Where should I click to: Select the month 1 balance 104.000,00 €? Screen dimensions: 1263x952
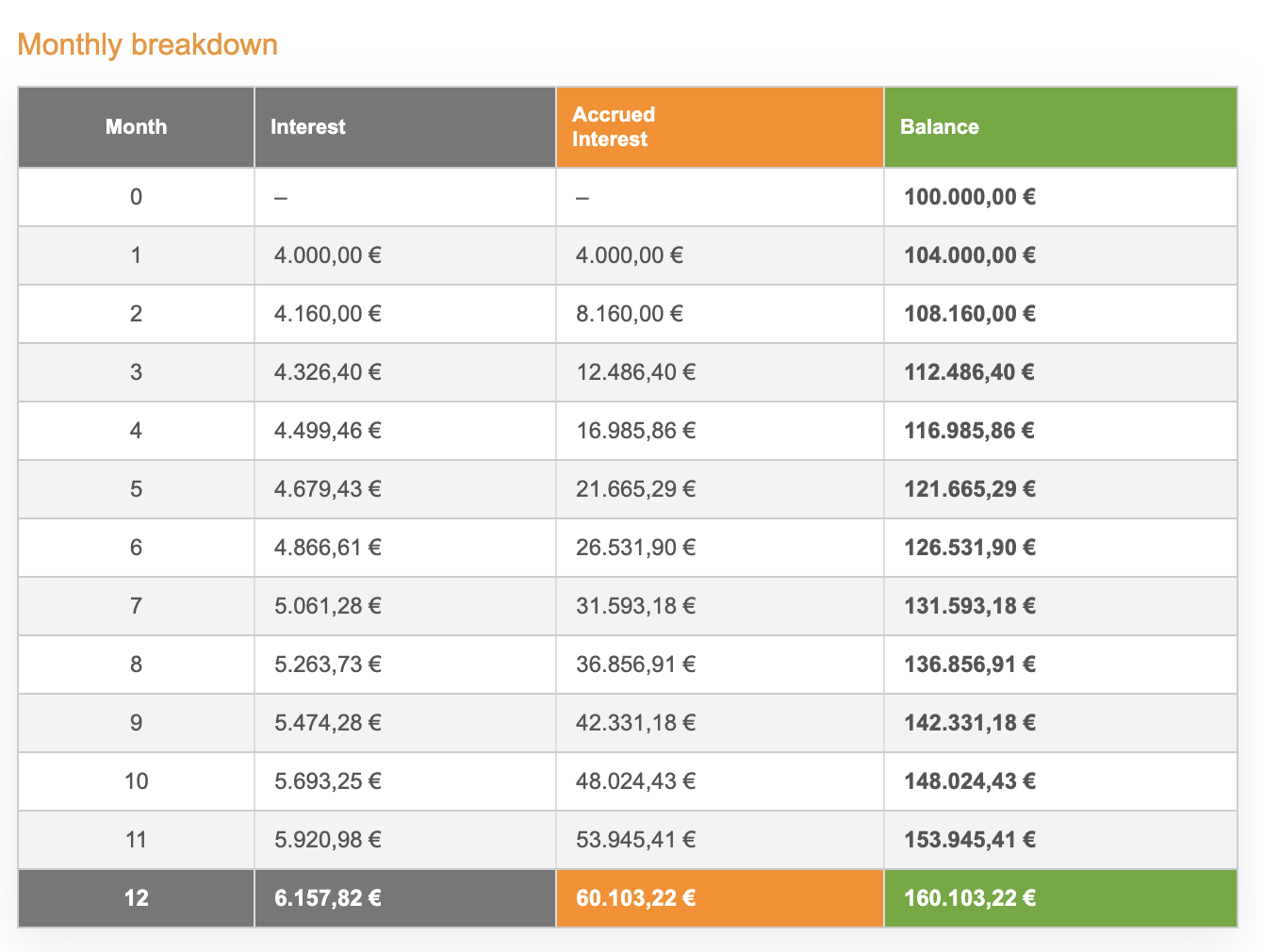pos(970,255)
